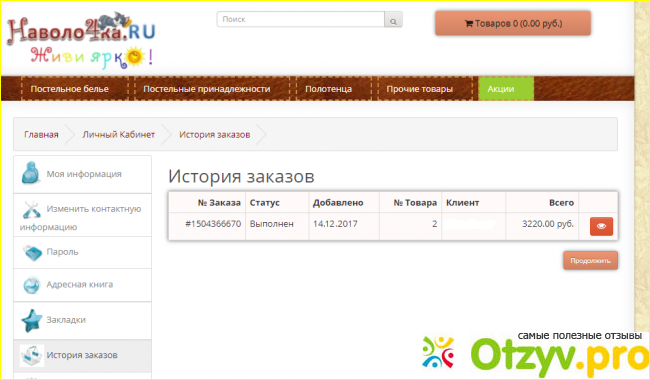Click the globe icon for Адресная книга
The width and height of the screenshot is (650, 380).
click(32, 285)
